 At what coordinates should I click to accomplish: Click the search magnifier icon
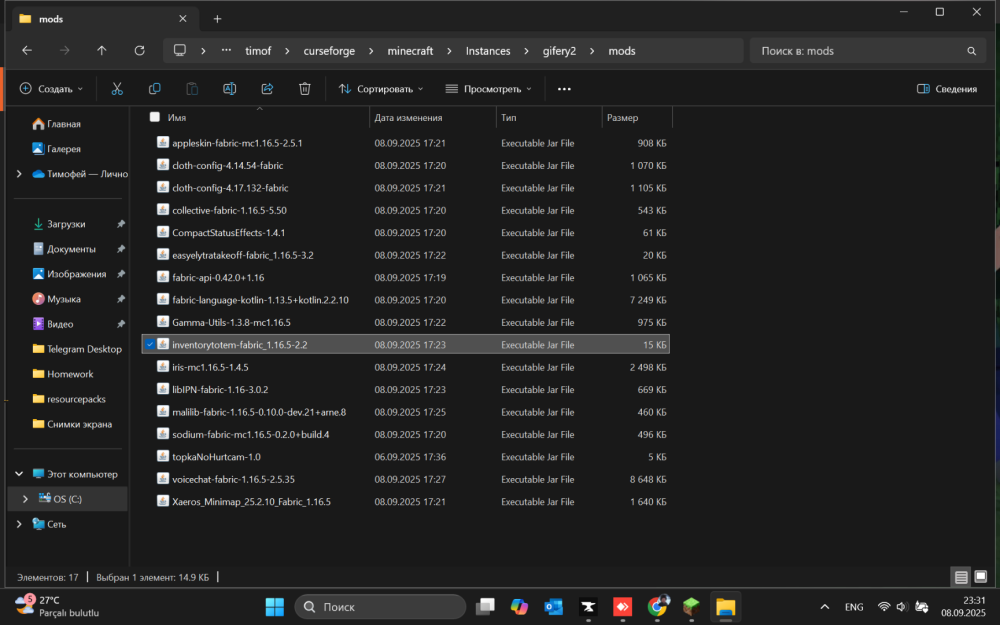(x=971, y=51)
